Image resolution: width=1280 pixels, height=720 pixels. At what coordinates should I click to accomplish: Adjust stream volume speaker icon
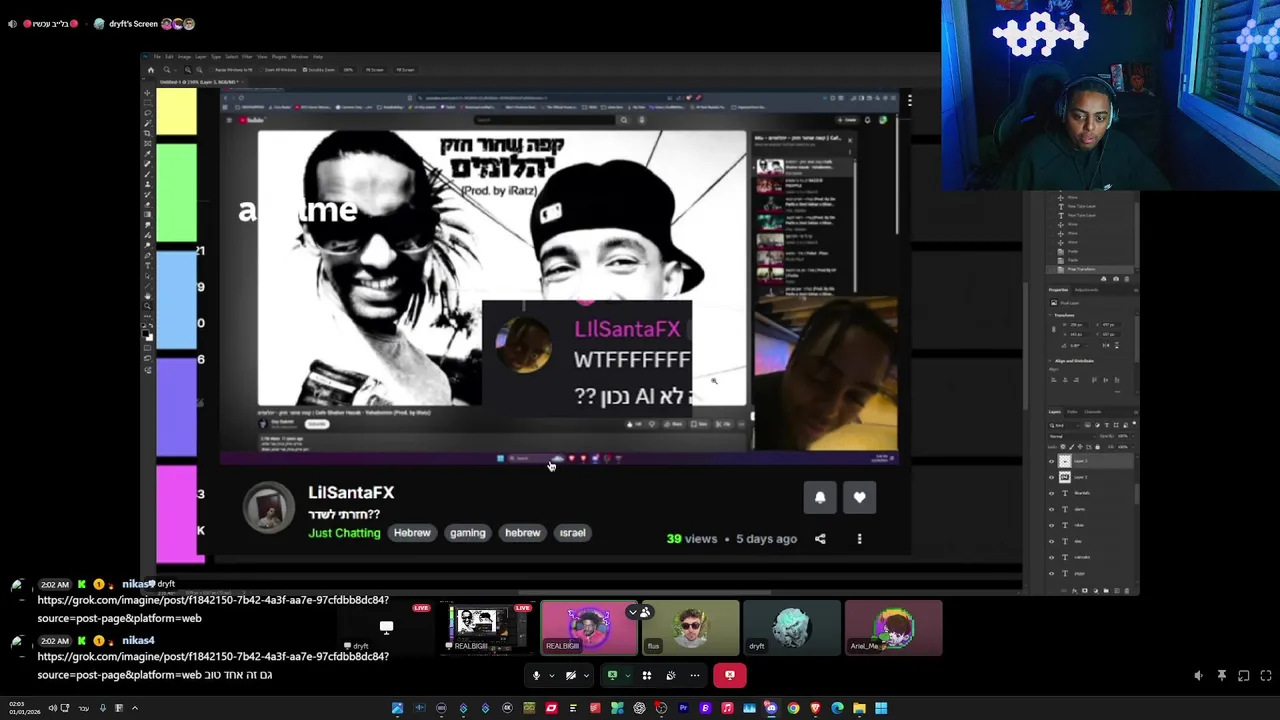coord(1199,676)
